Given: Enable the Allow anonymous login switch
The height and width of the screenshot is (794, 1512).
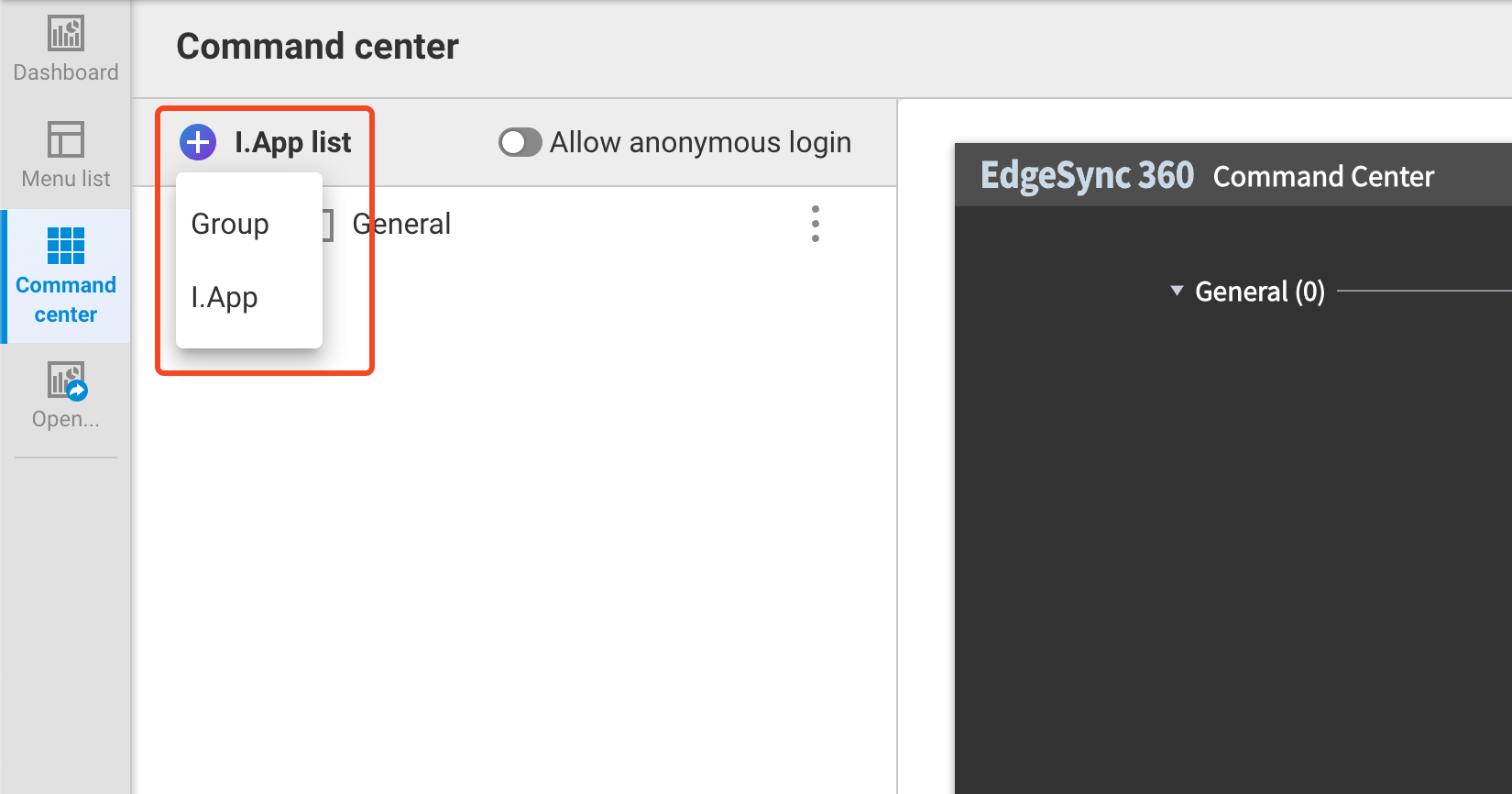Looking at the screenshot, I should [x=520, y=142].
